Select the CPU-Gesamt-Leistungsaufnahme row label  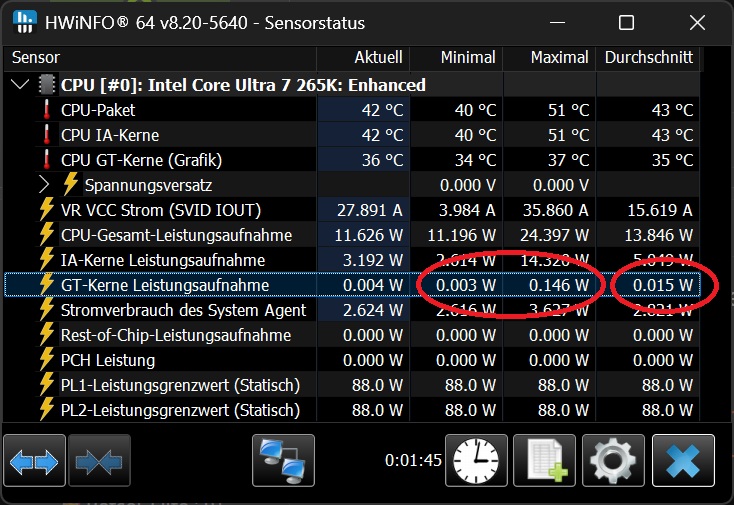176,235
